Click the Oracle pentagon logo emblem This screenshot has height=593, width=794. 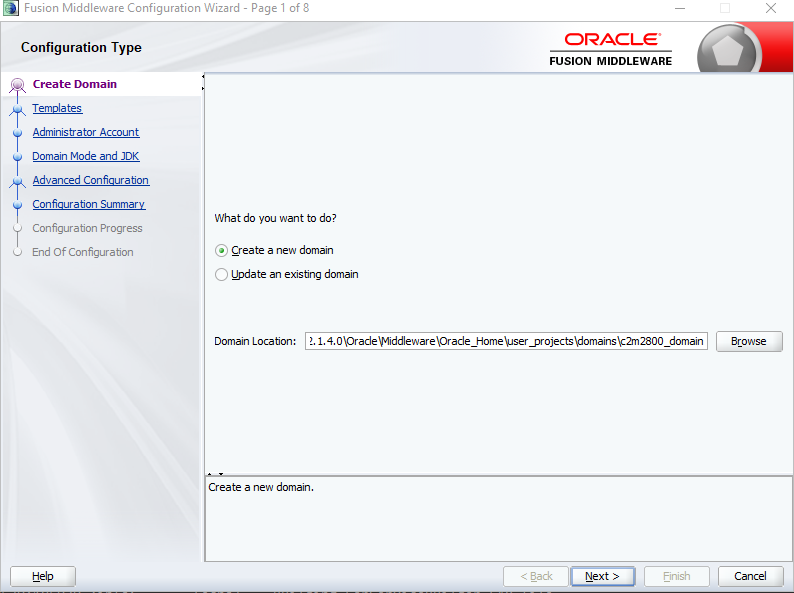pyautogui.click(x=727, y=51)
